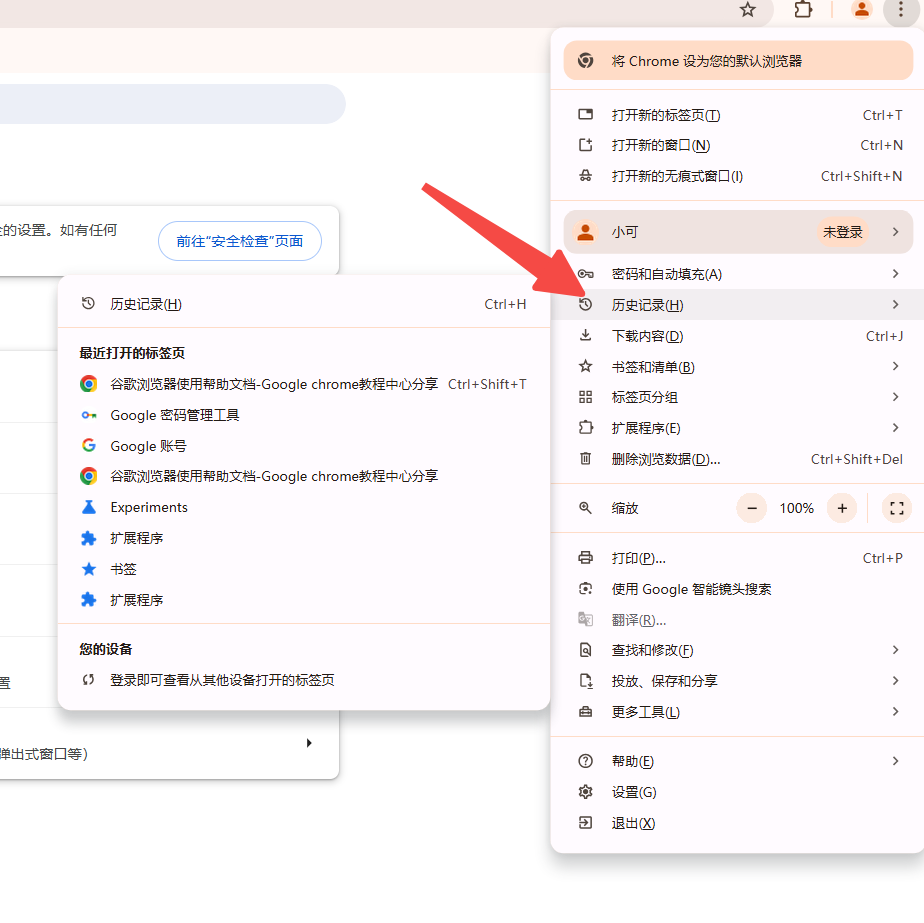
Task: Reopen Google 密码管理工具 tab
Action: click(303, 415)
